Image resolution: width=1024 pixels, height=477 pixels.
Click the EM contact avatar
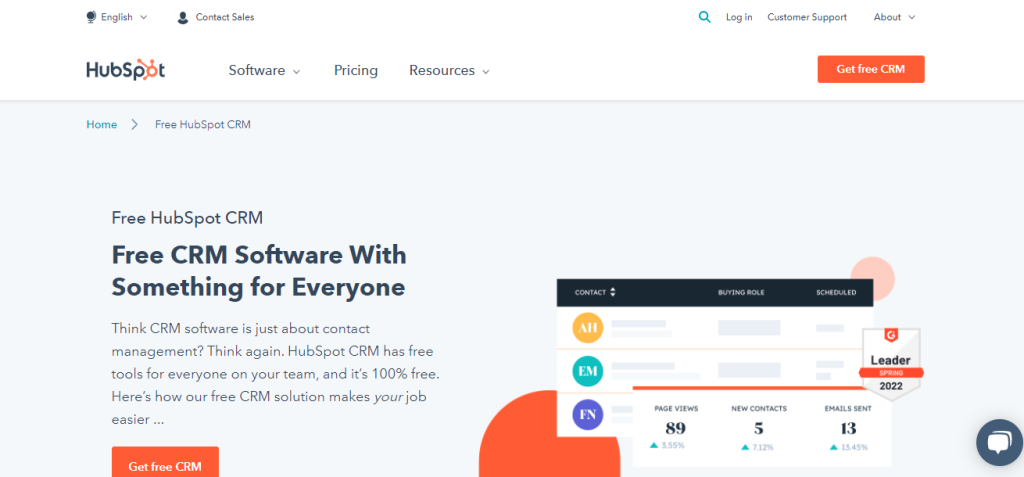[588, 371]
